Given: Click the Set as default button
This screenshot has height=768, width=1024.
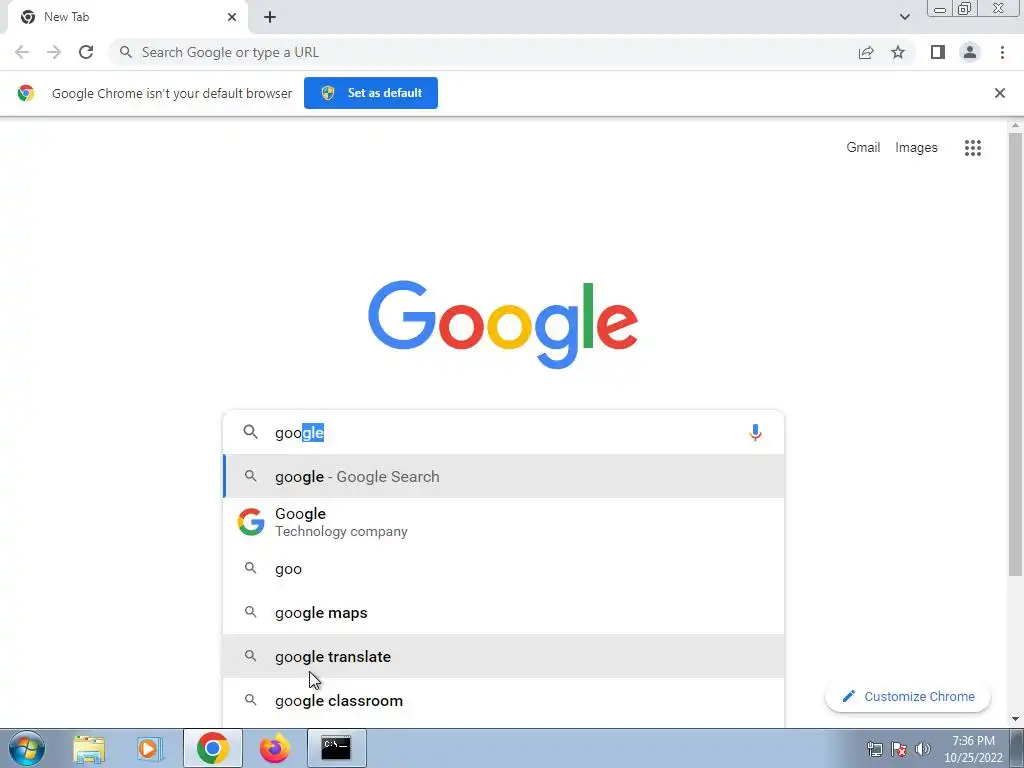Looking at the screenshot, I should click(371, 93).
